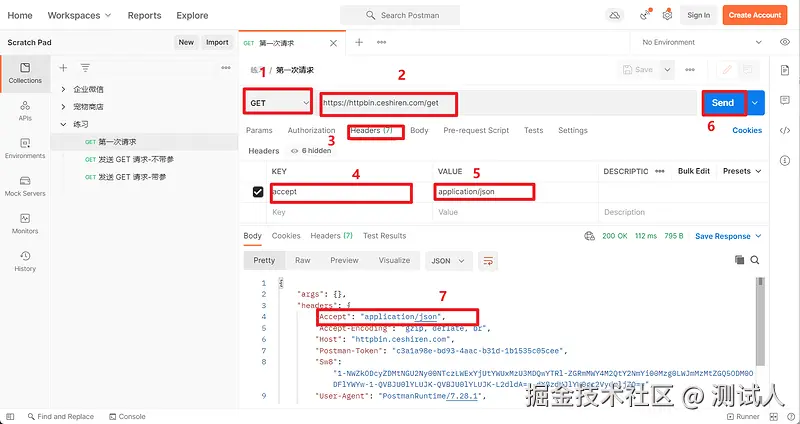The height and width of the screenshot is (424, 800).
Task: Open the Save button dropdown arrow
Action: tap(667, 70)
